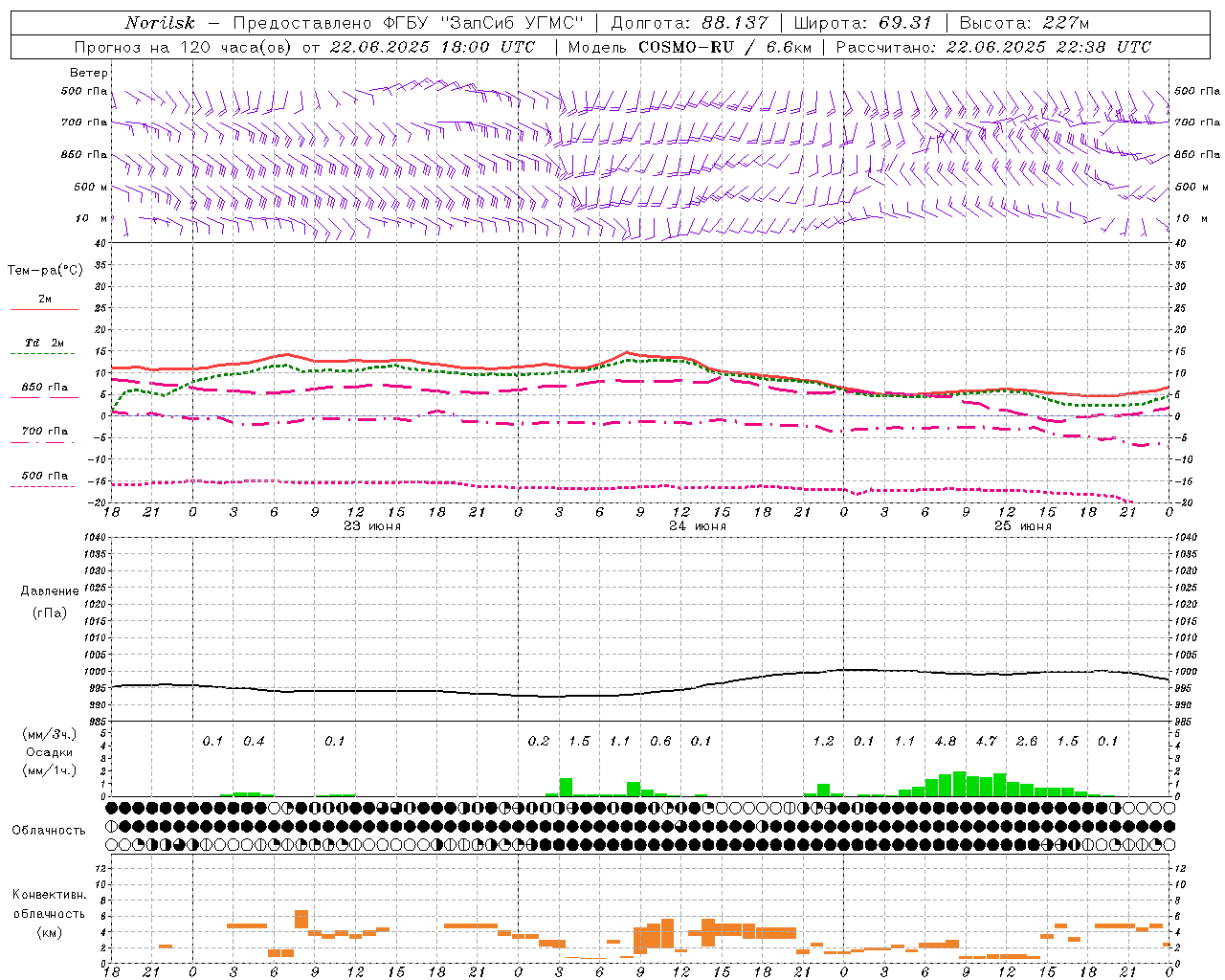Click the '24 июня' date label
1225x980 pixels.
tap(698, 526)
